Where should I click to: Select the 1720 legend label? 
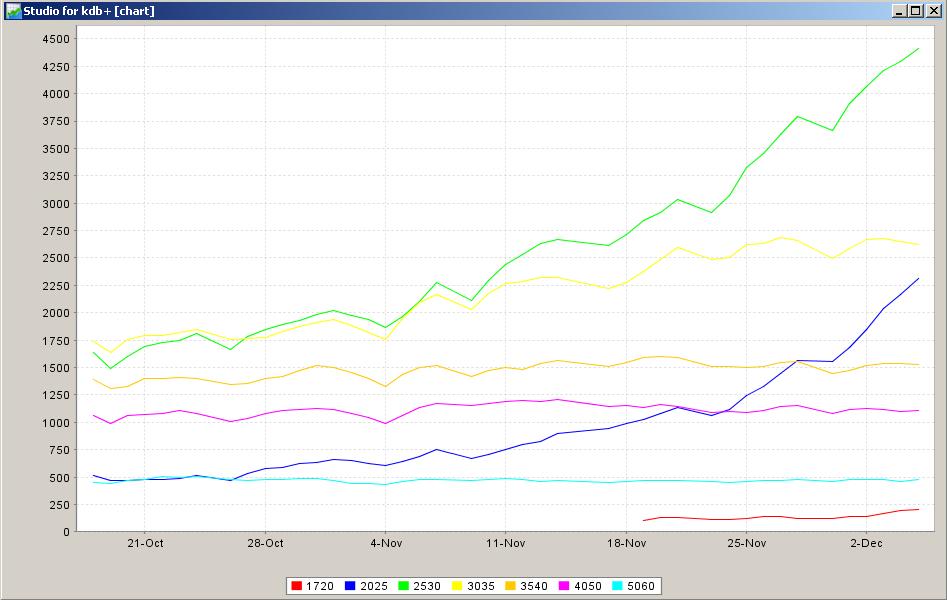coord(319,586)
